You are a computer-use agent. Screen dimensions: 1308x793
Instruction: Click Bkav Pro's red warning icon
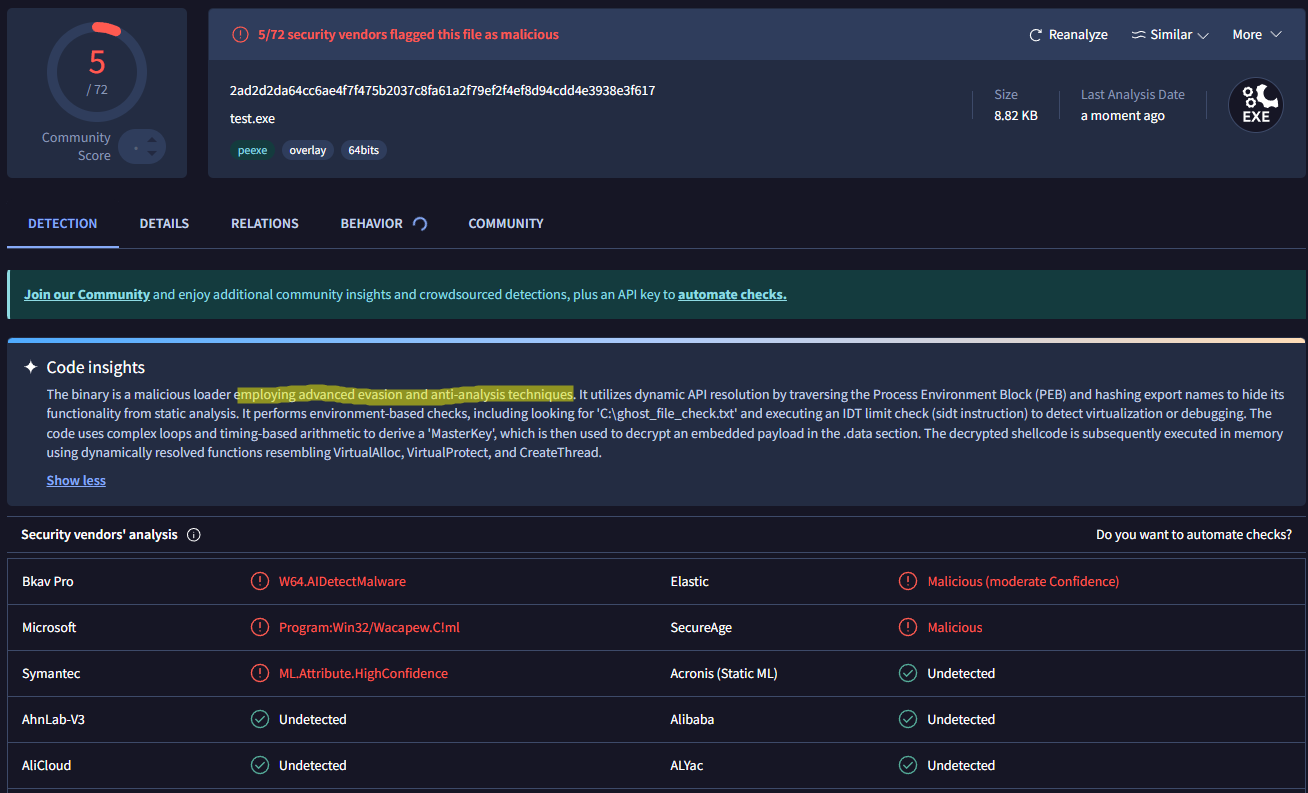[x=260, y=581]
